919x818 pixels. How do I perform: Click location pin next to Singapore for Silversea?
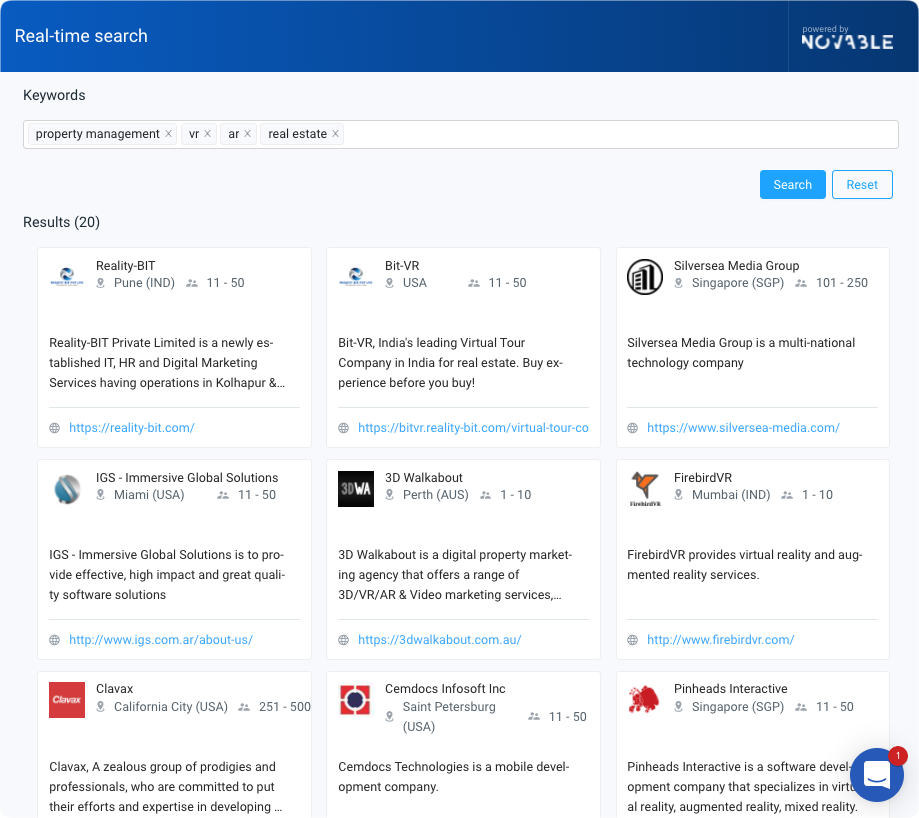pos(679,283)
